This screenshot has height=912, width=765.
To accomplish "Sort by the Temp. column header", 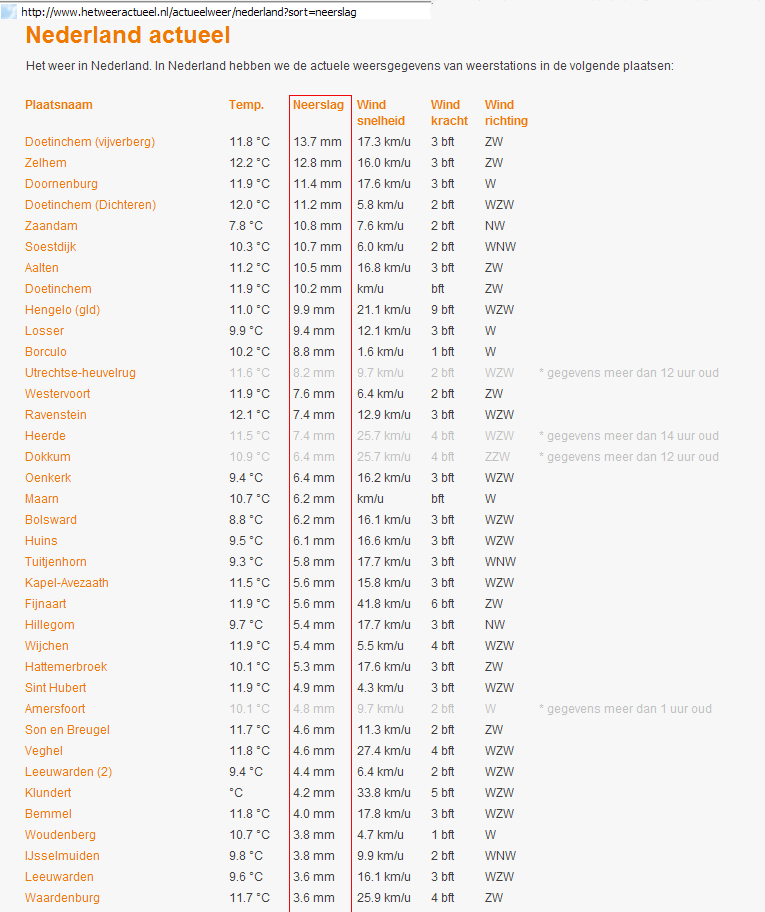I will click(246, 105).
